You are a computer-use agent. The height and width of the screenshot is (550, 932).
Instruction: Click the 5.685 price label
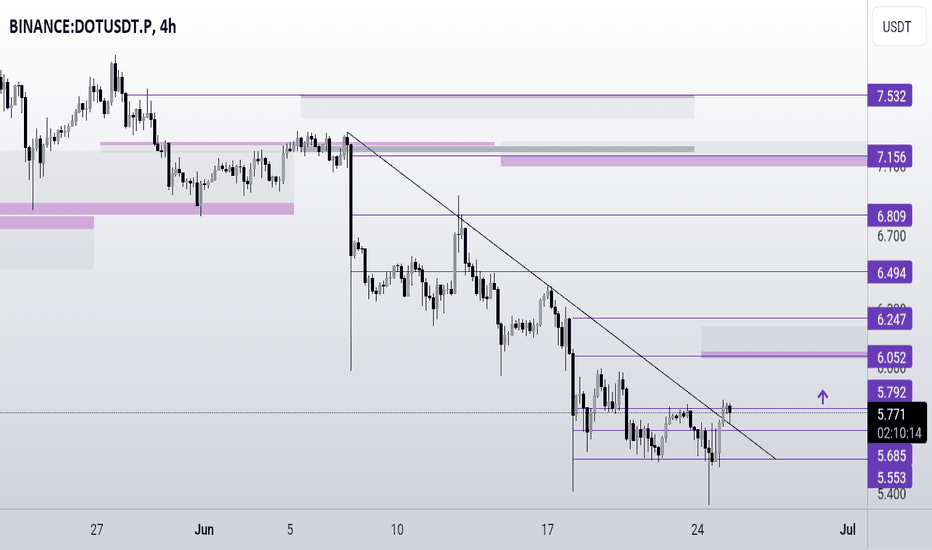890,455
